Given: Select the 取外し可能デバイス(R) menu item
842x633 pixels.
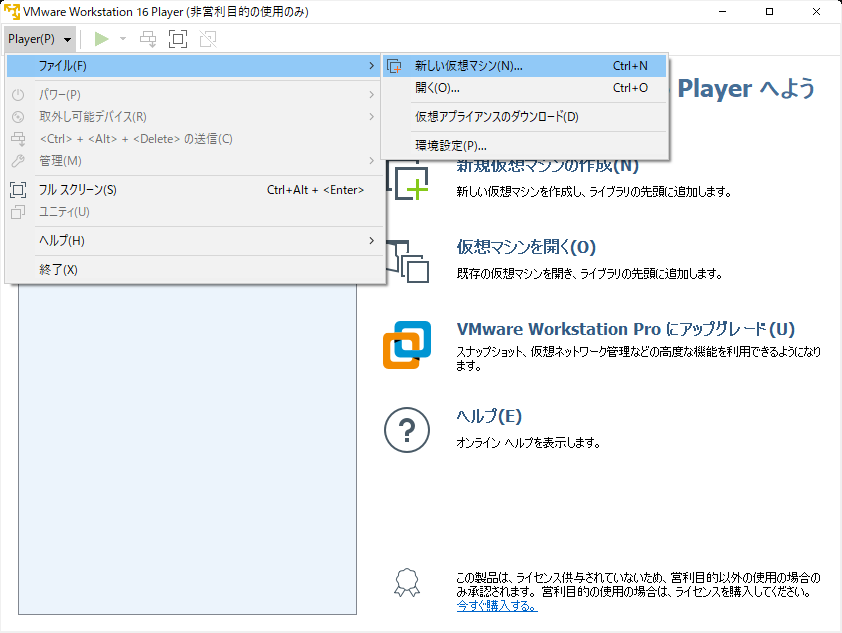Looking at the screenshot, I should [x=194, y=117].
